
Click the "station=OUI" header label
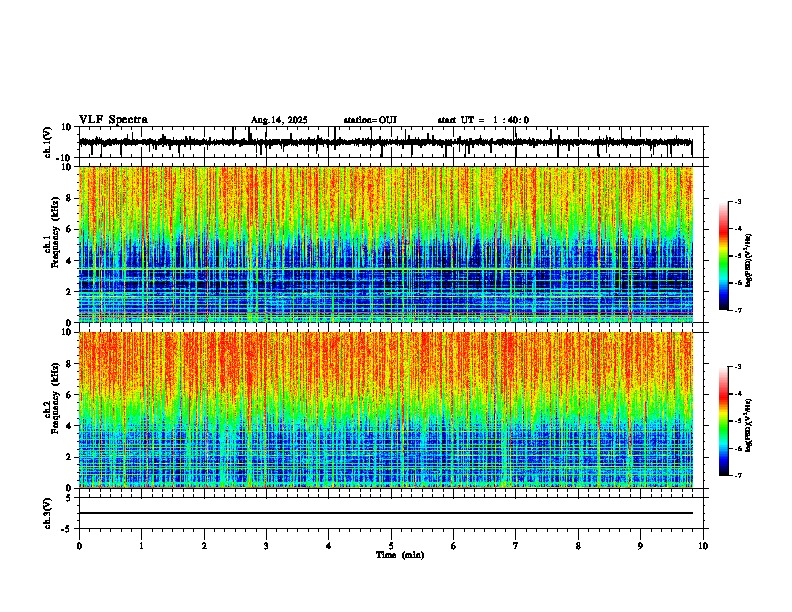click(x=370, y=120)
